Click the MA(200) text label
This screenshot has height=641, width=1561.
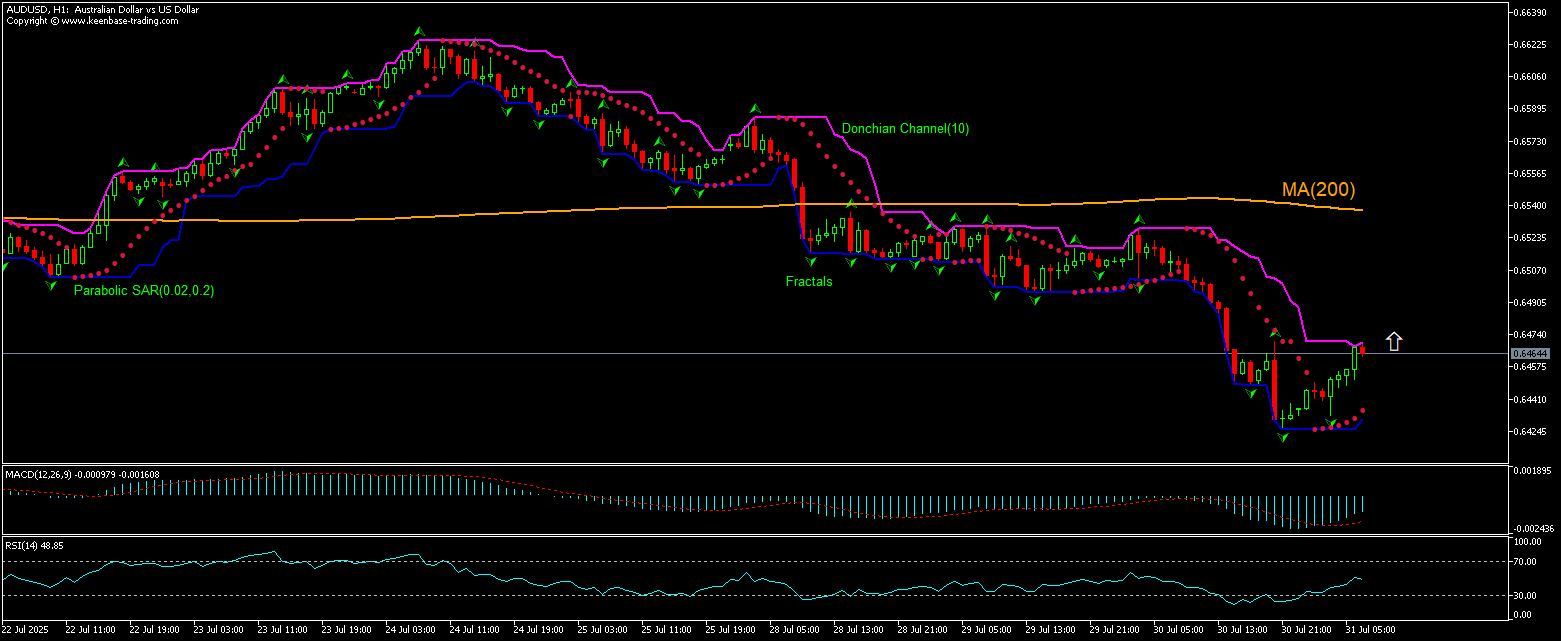click(1317, 189)
